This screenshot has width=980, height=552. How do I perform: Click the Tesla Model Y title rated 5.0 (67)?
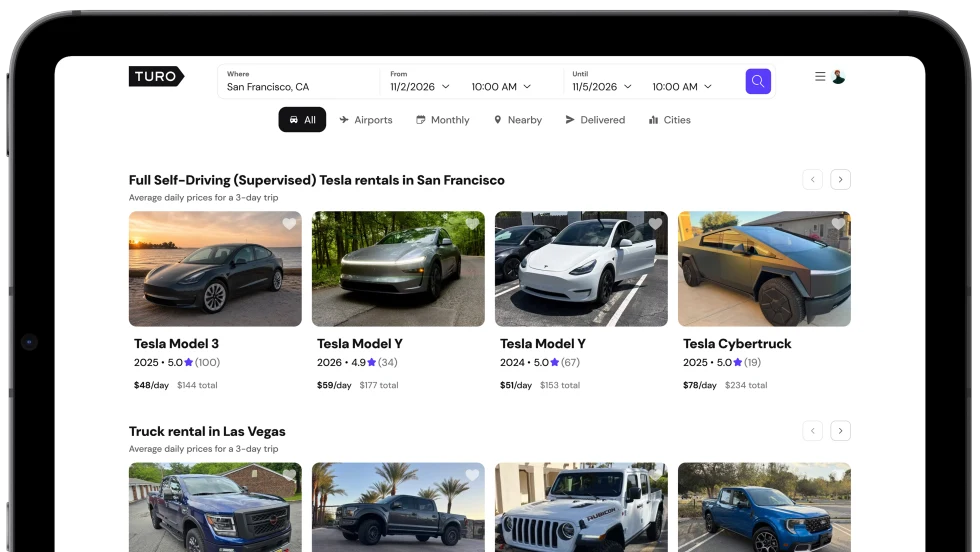[x=542, y=344]
